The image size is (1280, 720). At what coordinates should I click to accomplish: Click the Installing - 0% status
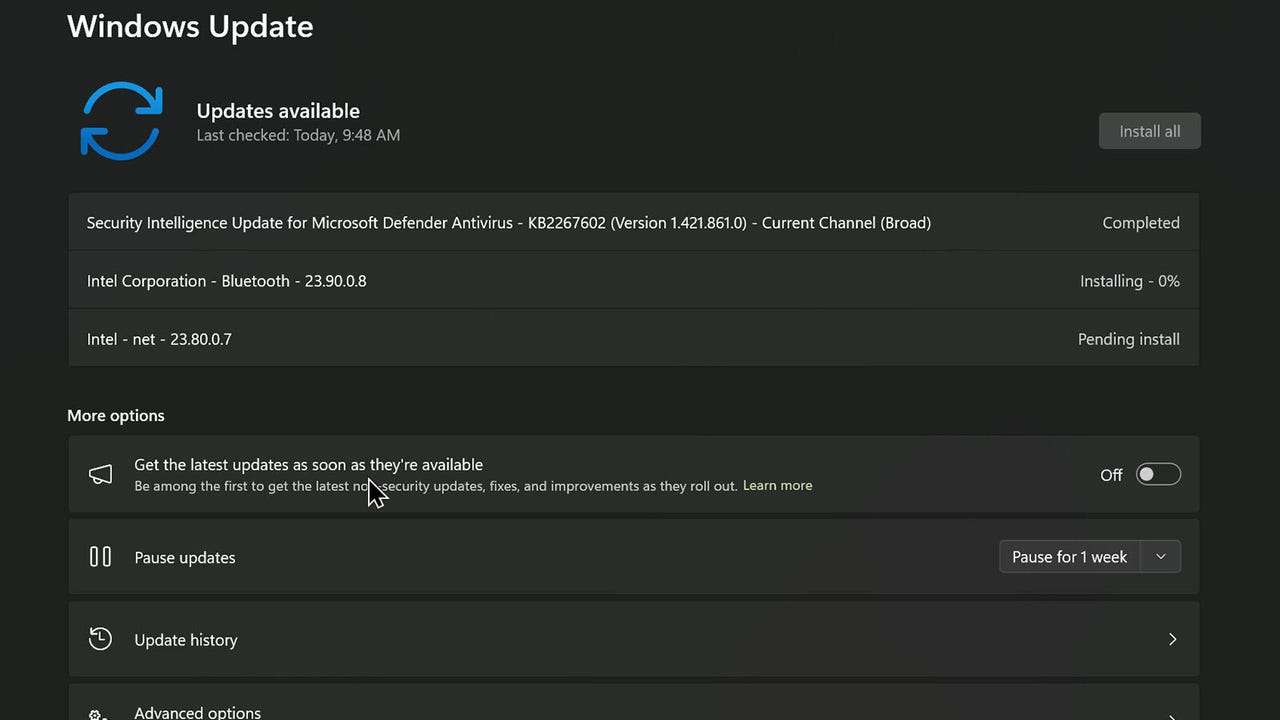tap(1130, 281)
